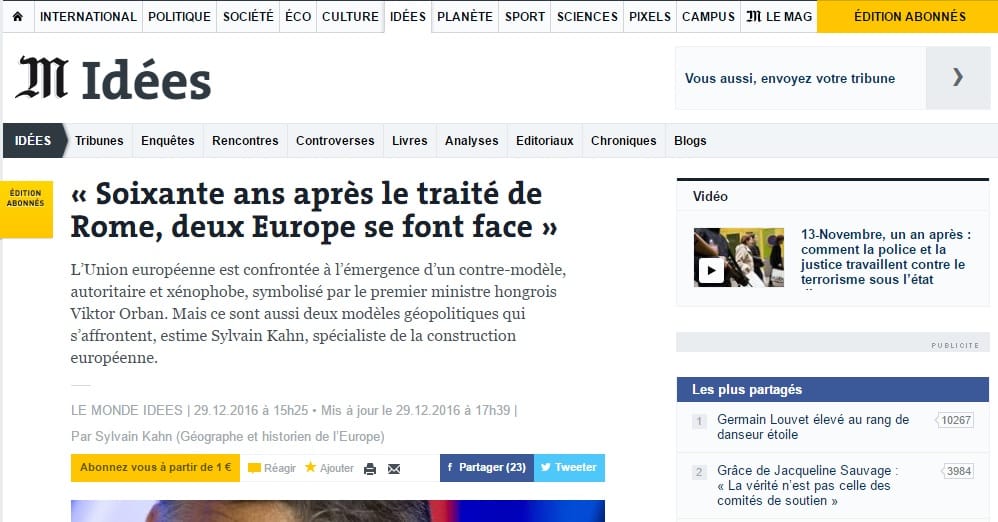Click the IDÉES label in the sub-navigation
998x522 pixels.
pyautogui.click(x=33, y=140)
